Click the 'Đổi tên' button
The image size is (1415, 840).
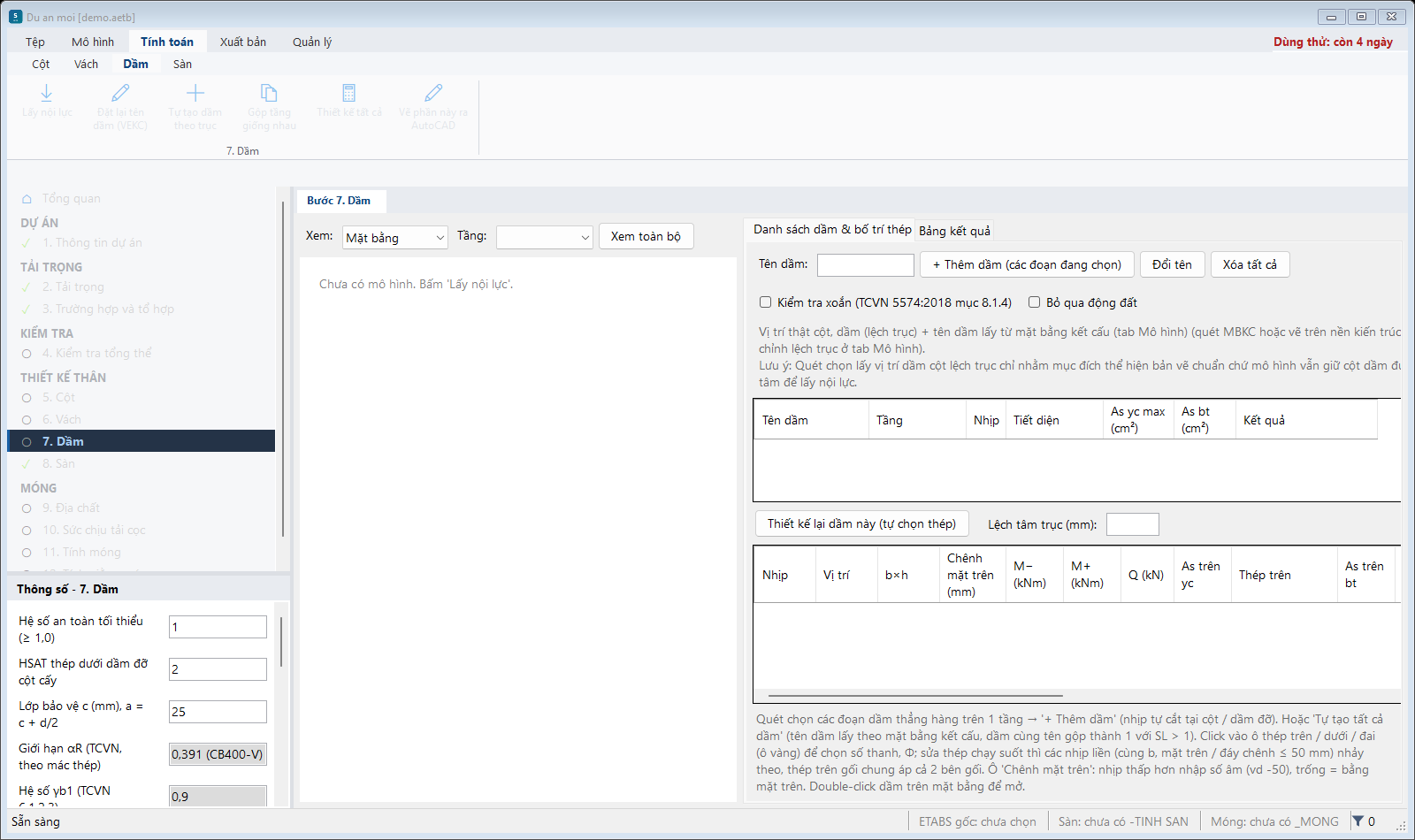click(1172, 264)
